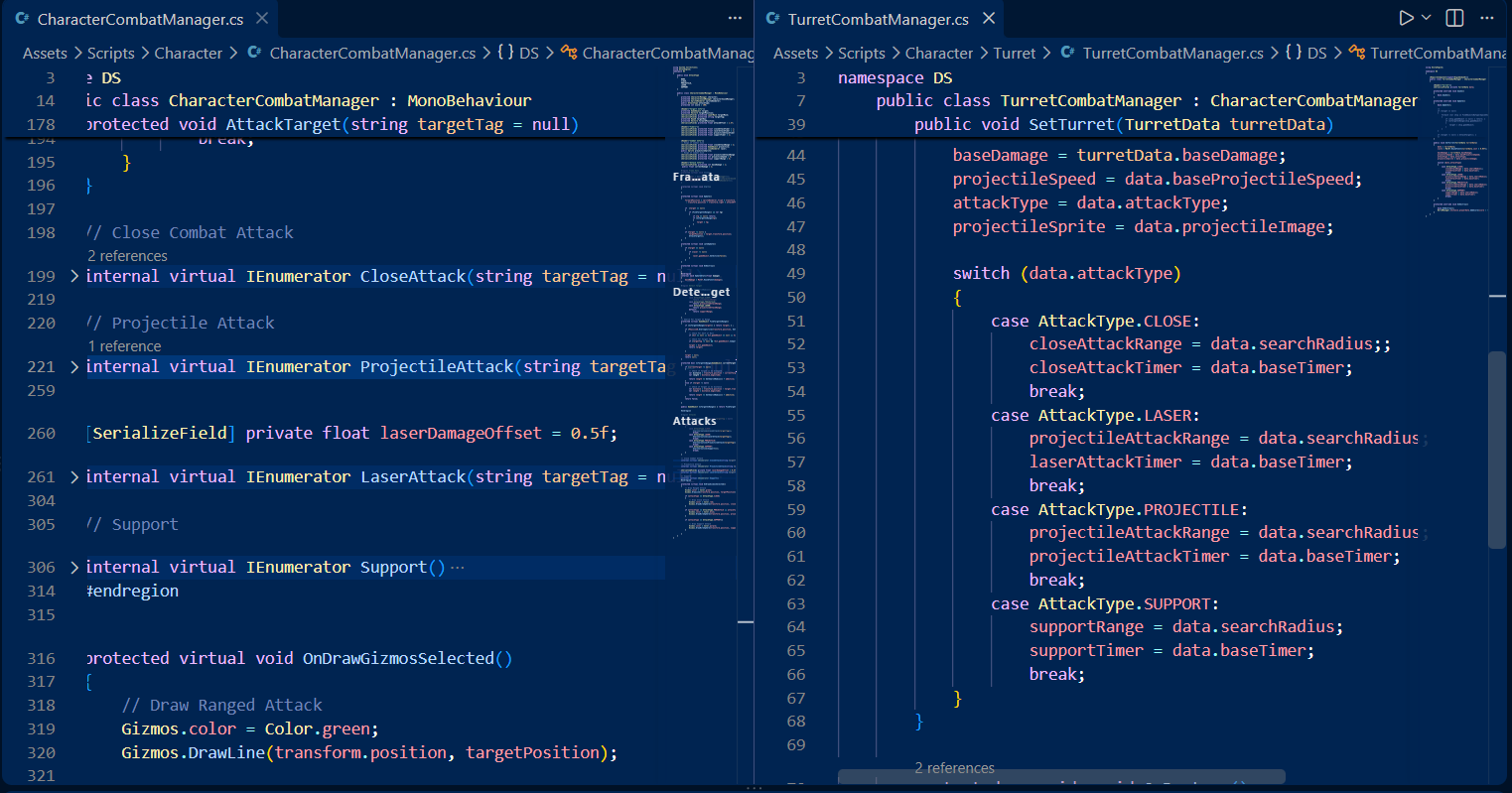Open More Actions in the right editor group

click(x=1486, y=18)
